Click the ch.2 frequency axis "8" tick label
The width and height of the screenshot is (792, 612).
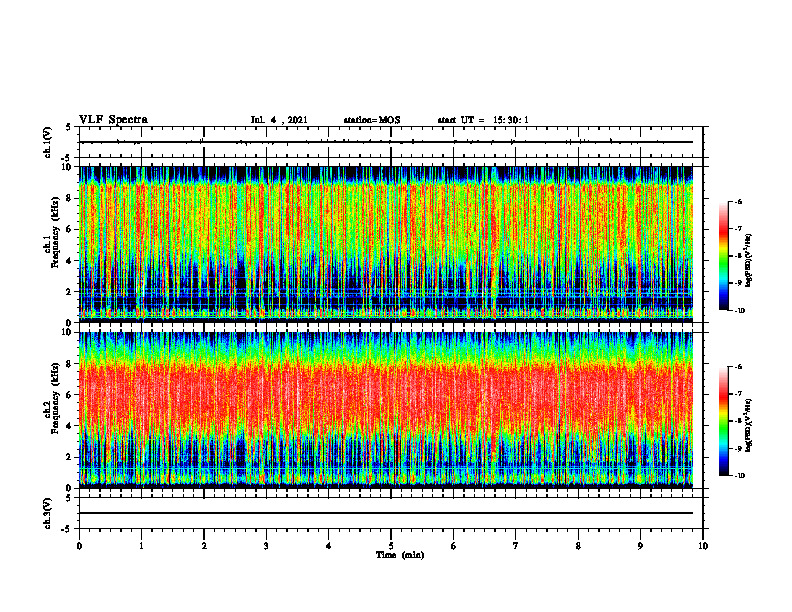(x=70, y=364)
